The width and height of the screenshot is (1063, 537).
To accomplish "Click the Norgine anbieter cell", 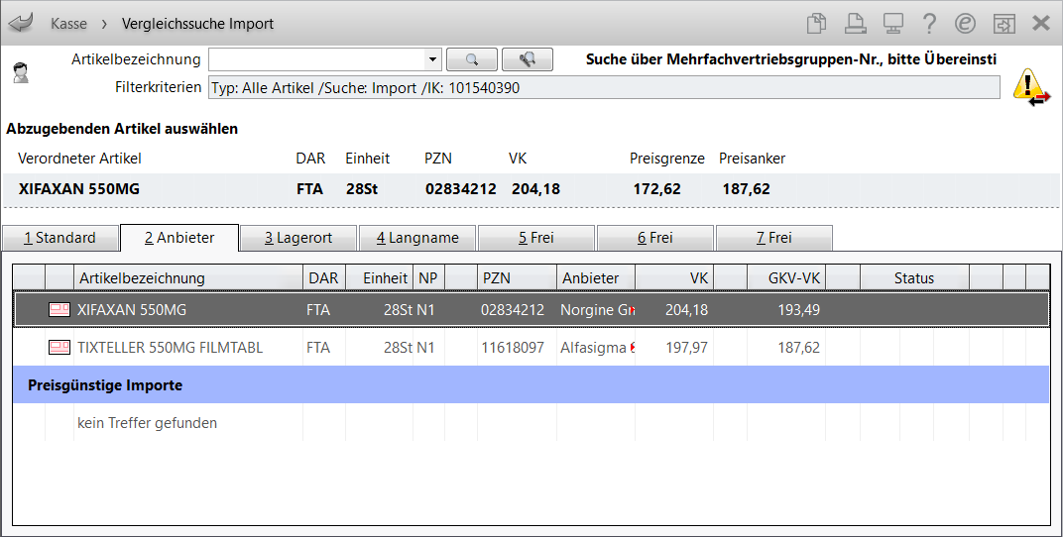I will (597, 310).
